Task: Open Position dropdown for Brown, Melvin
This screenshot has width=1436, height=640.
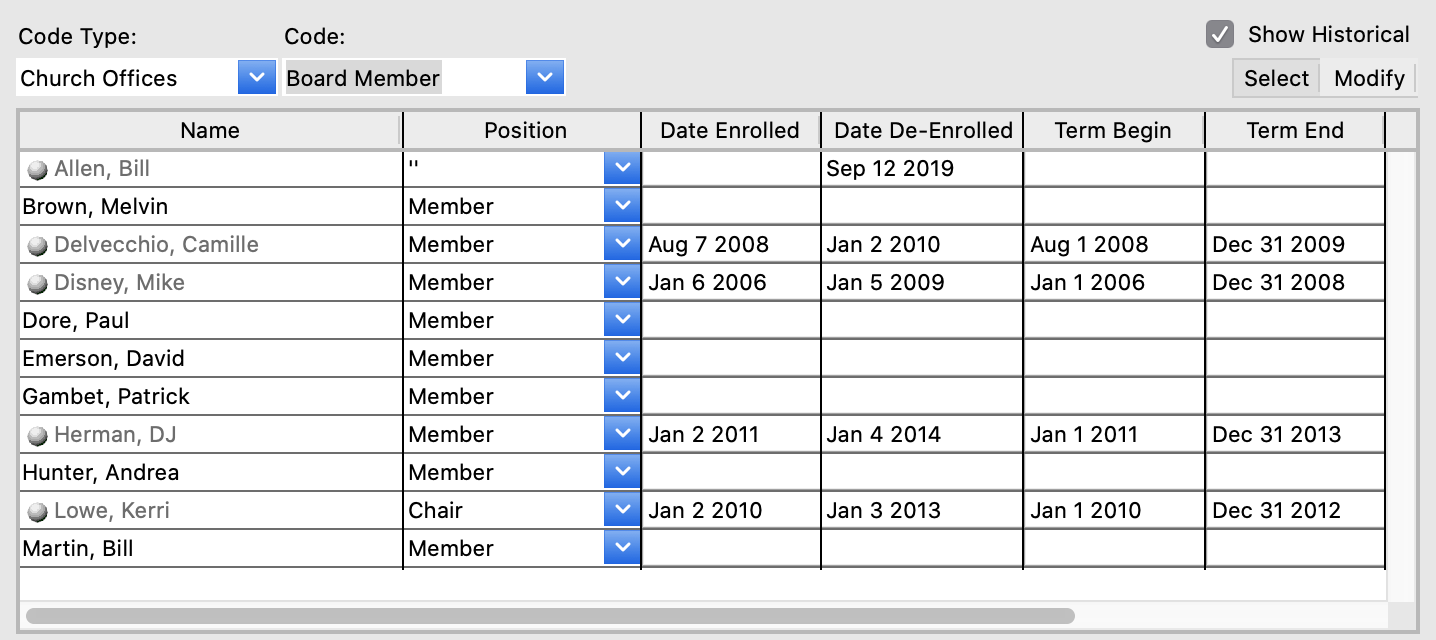Action: (x=621, y=206)
